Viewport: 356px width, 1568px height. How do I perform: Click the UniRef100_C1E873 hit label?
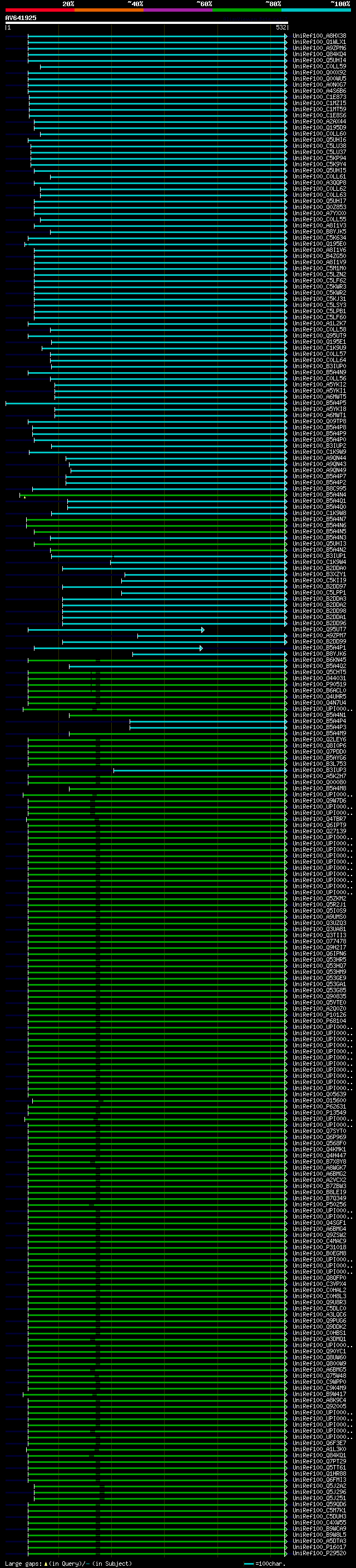pos(319,97)
